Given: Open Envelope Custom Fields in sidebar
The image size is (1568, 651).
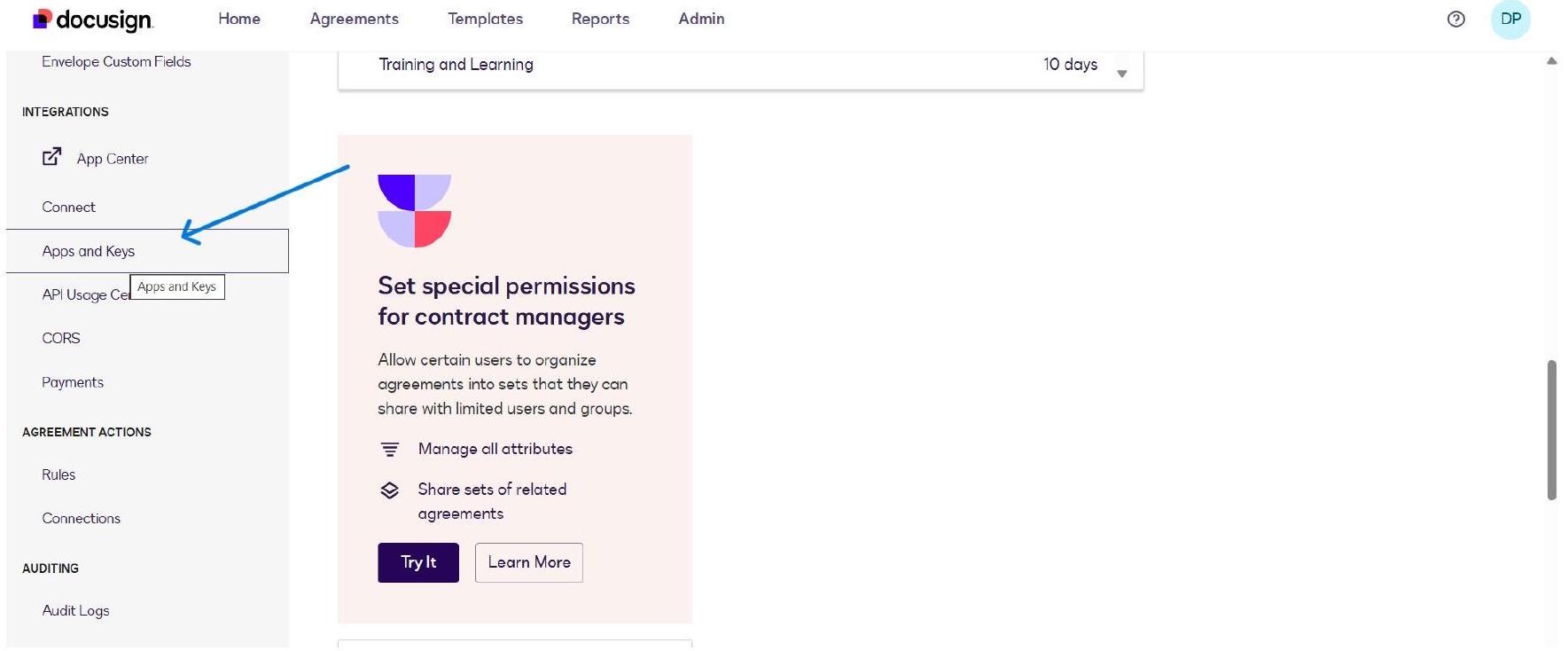Looking at the screenshot, I should 116,61.
